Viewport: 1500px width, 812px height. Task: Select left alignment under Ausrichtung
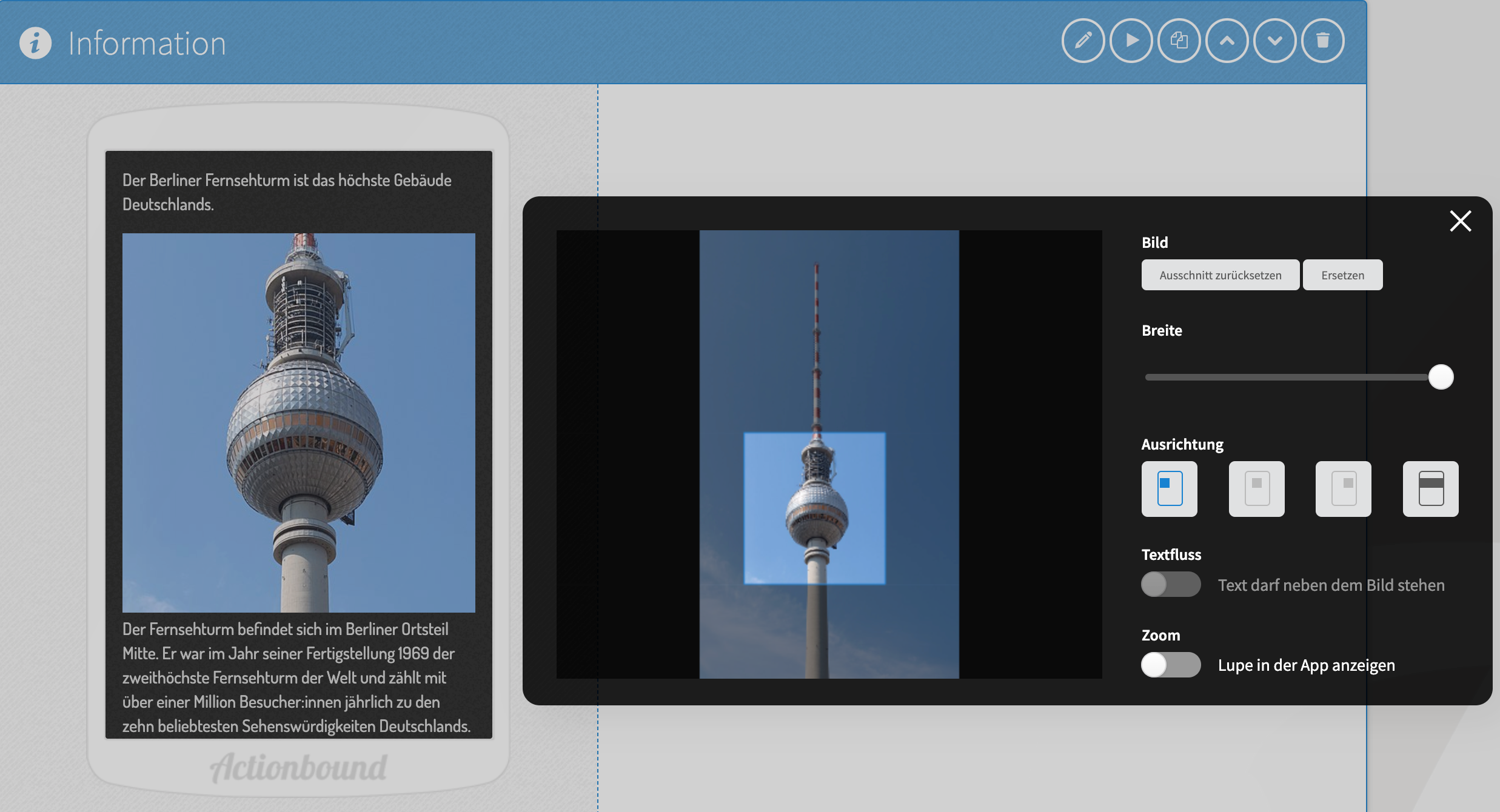[1170, 488]
